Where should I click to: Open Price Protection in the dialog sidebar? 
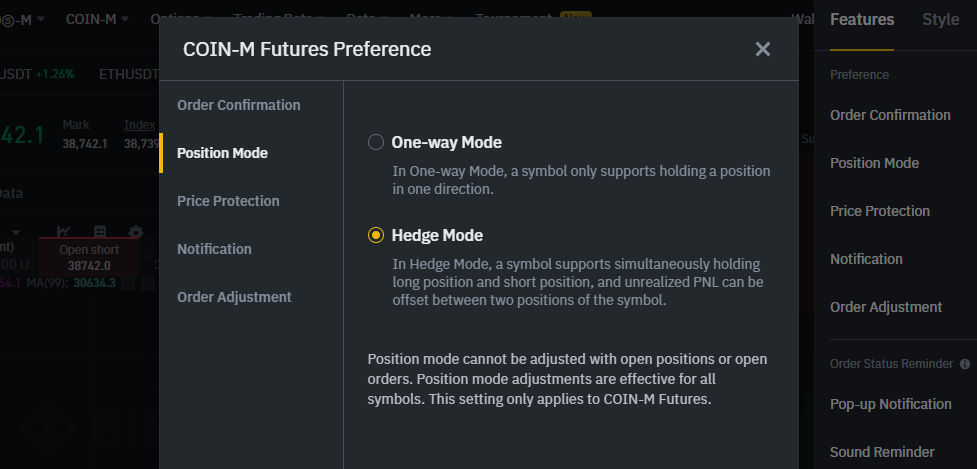point(228,201)
